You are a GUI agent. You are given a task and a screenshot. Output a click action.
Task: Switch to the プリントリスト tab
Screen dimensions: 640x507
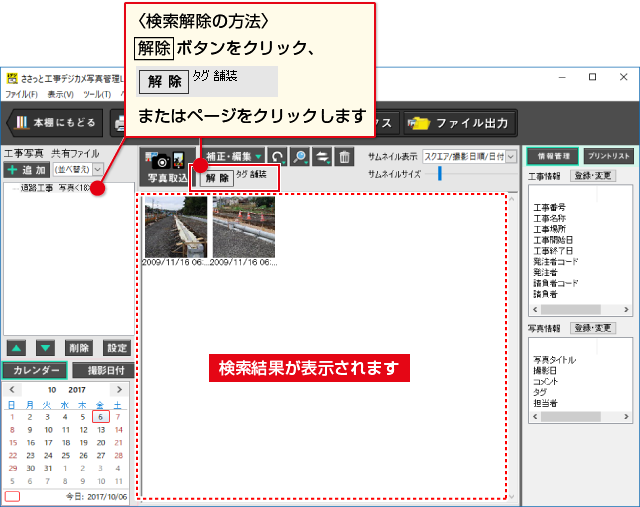click(609, 156)
